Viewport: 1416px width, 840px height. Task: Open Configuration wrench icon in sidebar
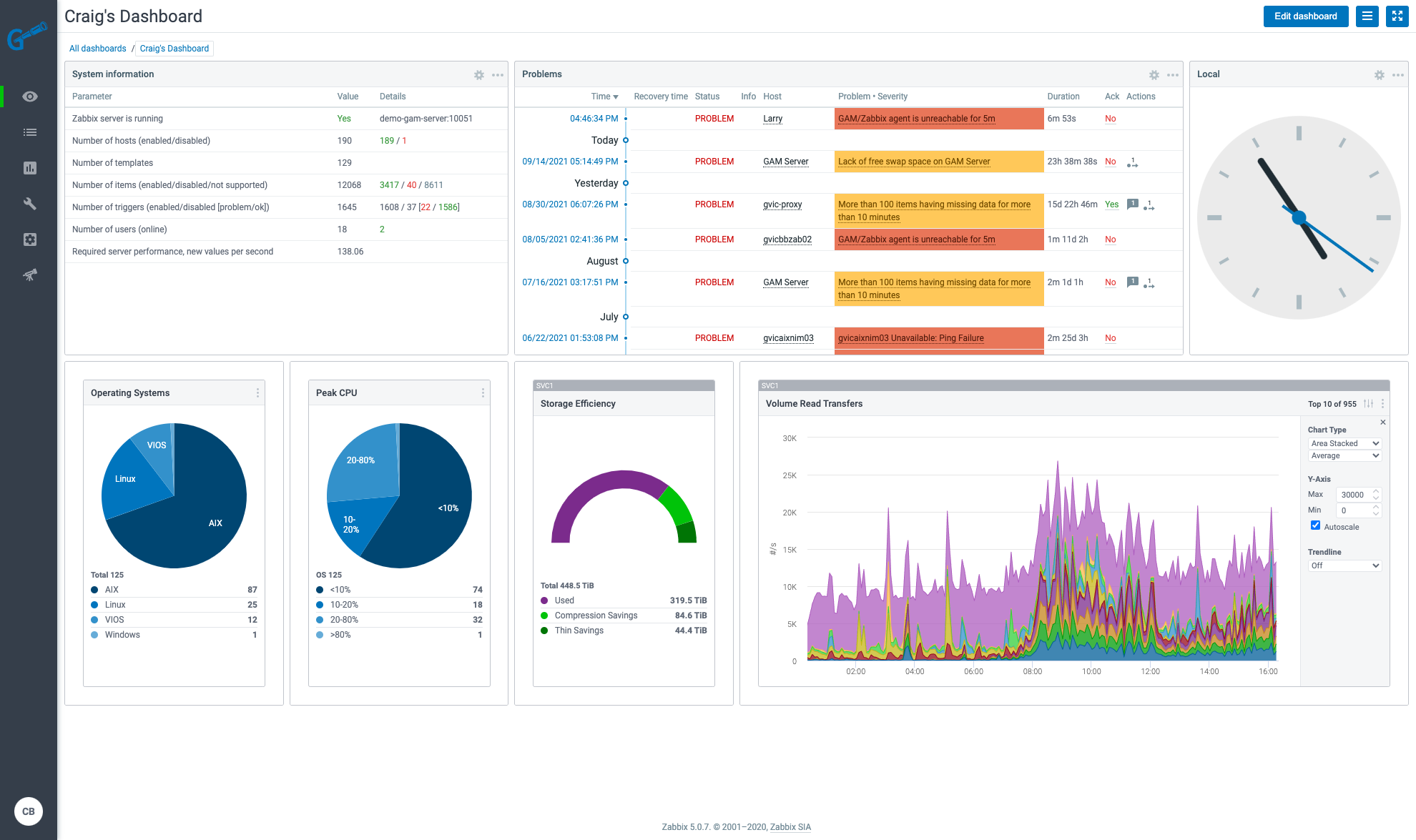tap(29, 204)
